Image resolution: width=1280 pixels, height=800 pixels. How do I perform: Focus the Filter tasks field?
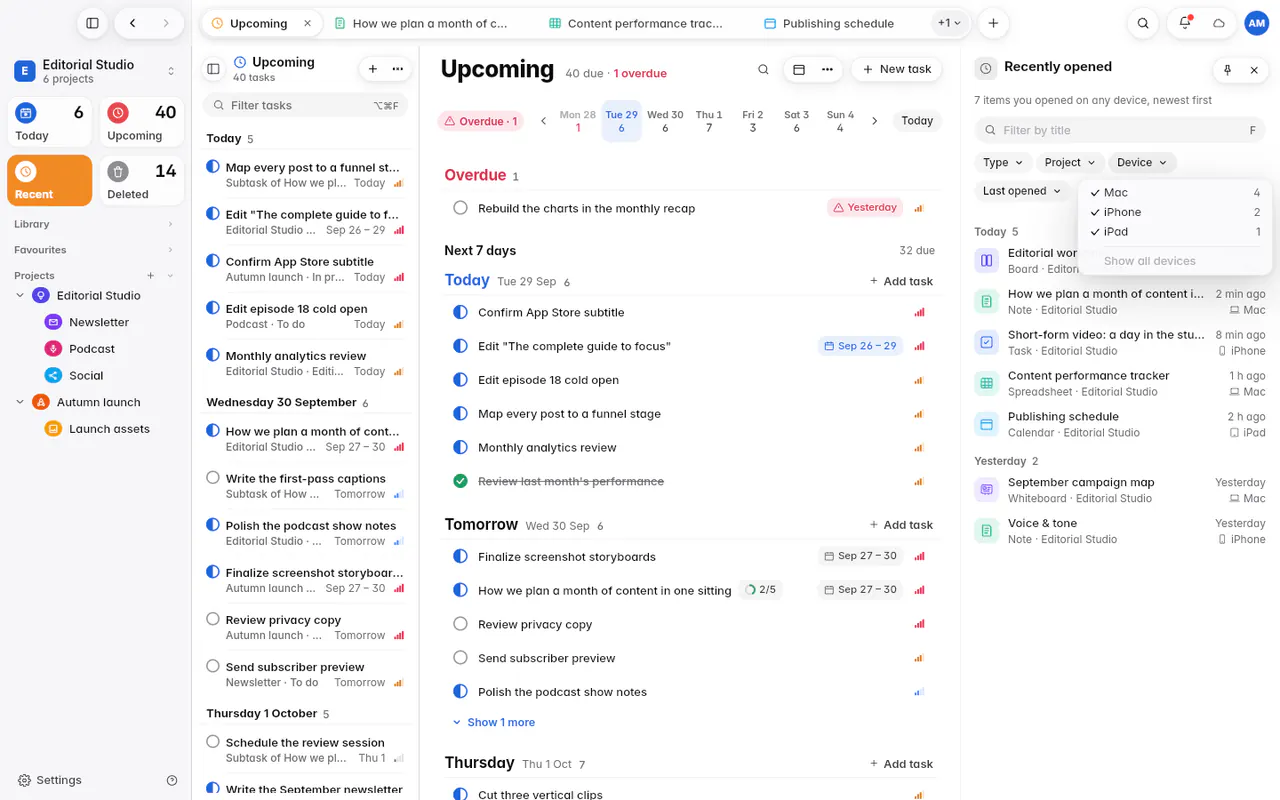pos(306,105)
